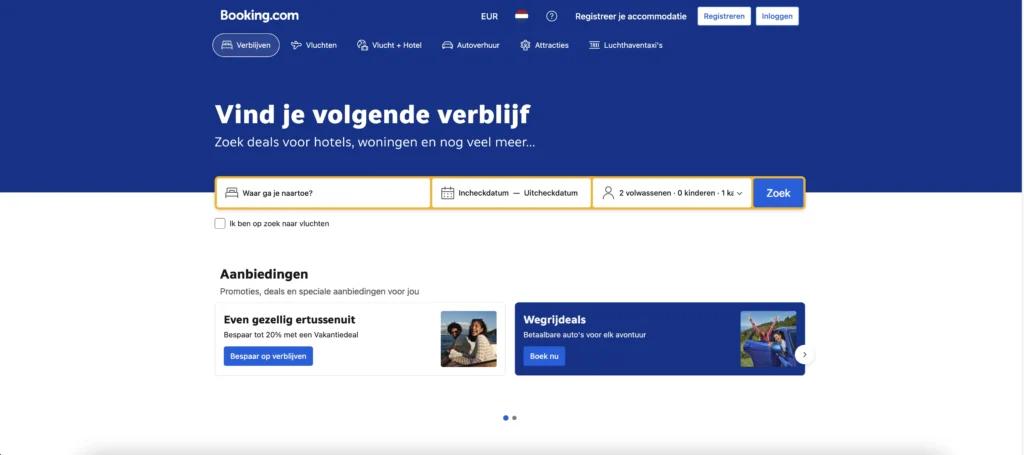
Task: Open the Incheckdatum date picker
Action: pyautogui.click(x=483, y=193)
